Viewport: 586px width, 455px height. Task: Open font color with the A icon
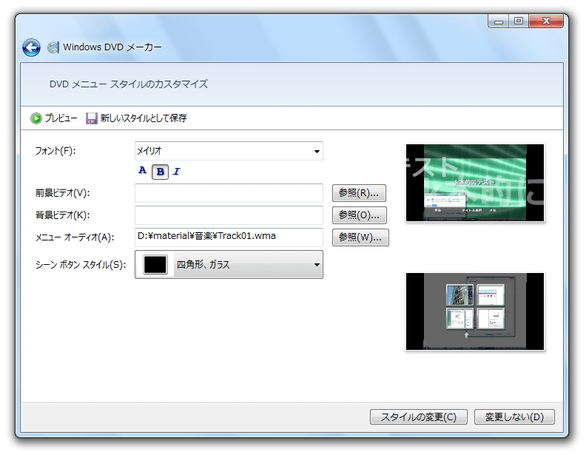[x=142, y=170]
